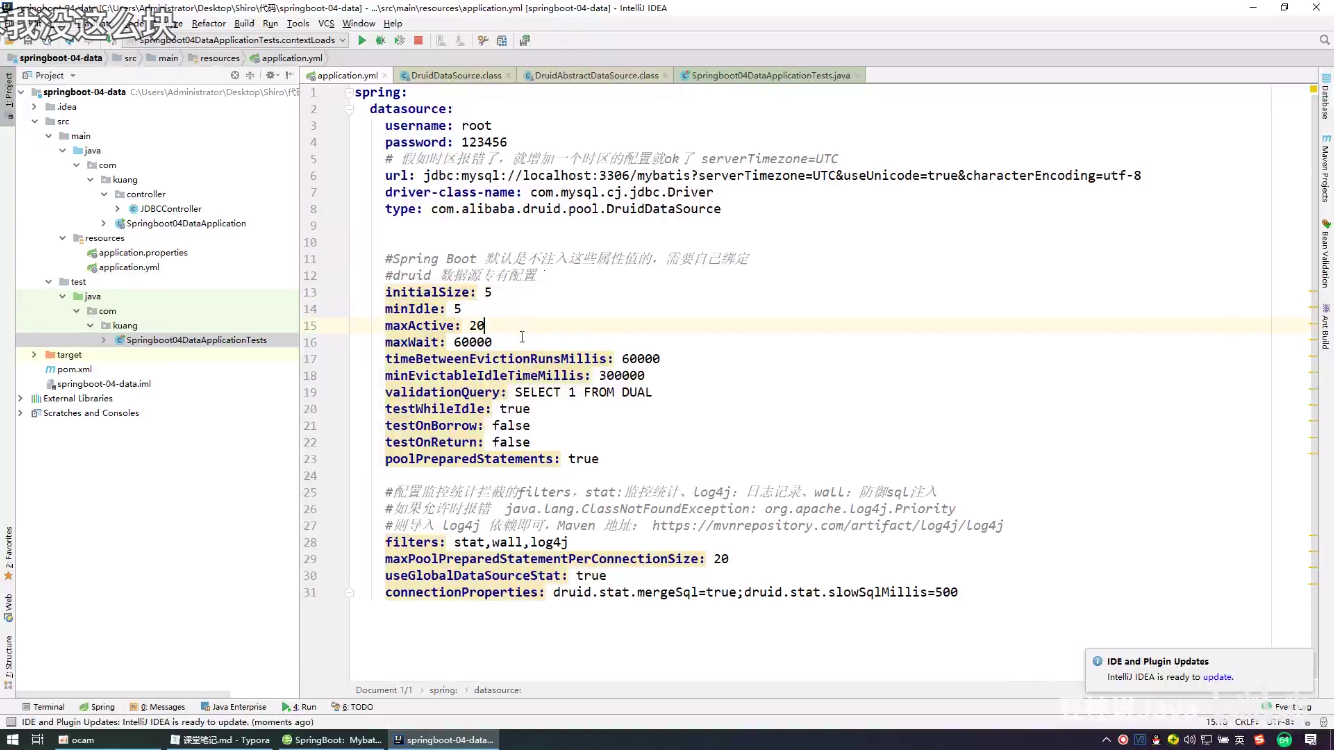Open run configuration dropdown contextLoads
1334x750 pixels.
[x=241, y=40]
